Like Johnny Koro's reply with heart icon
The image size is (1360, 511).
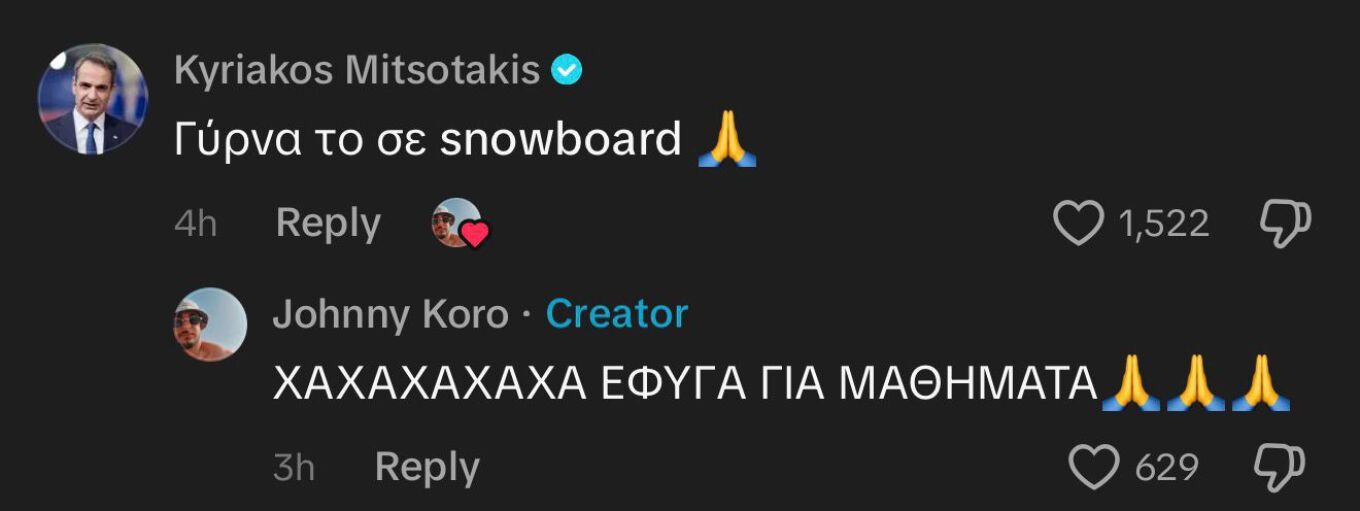[1094, 466]
